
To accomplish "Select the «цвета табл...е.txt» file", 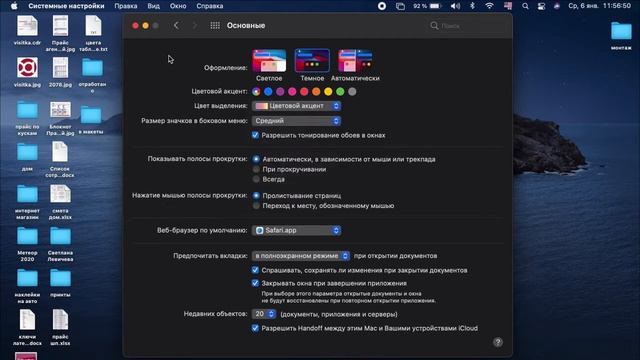I will (x=93, y=33).
